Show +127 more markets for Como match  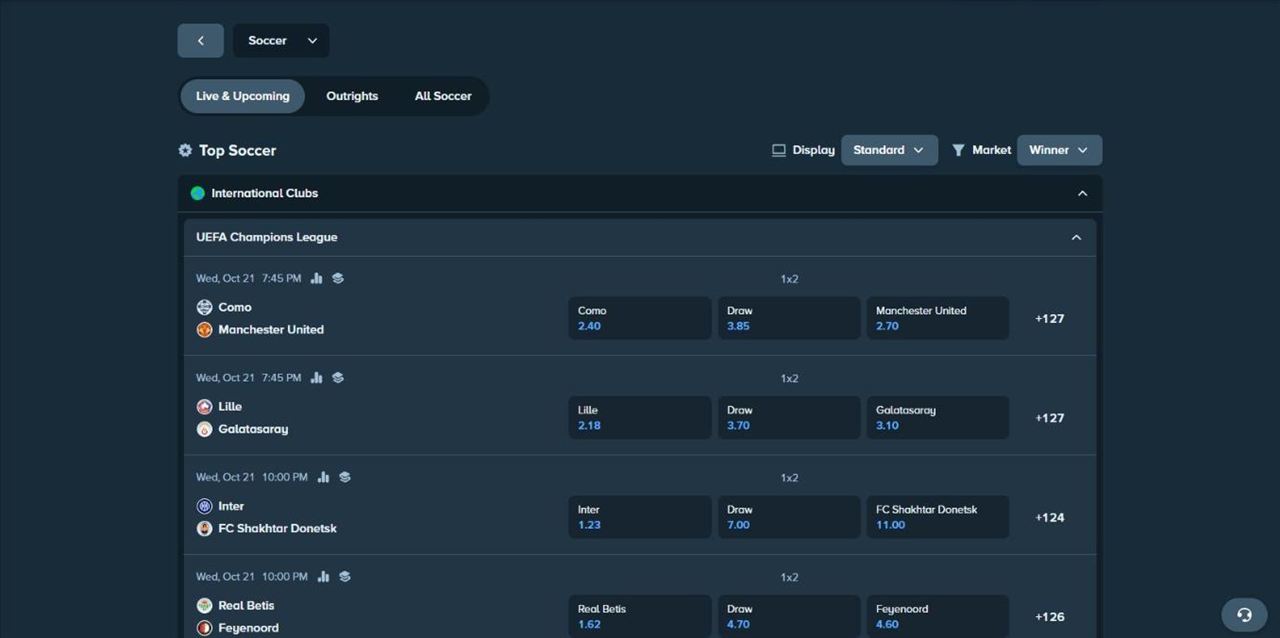pyautogui.click(x=1049, y=318)
